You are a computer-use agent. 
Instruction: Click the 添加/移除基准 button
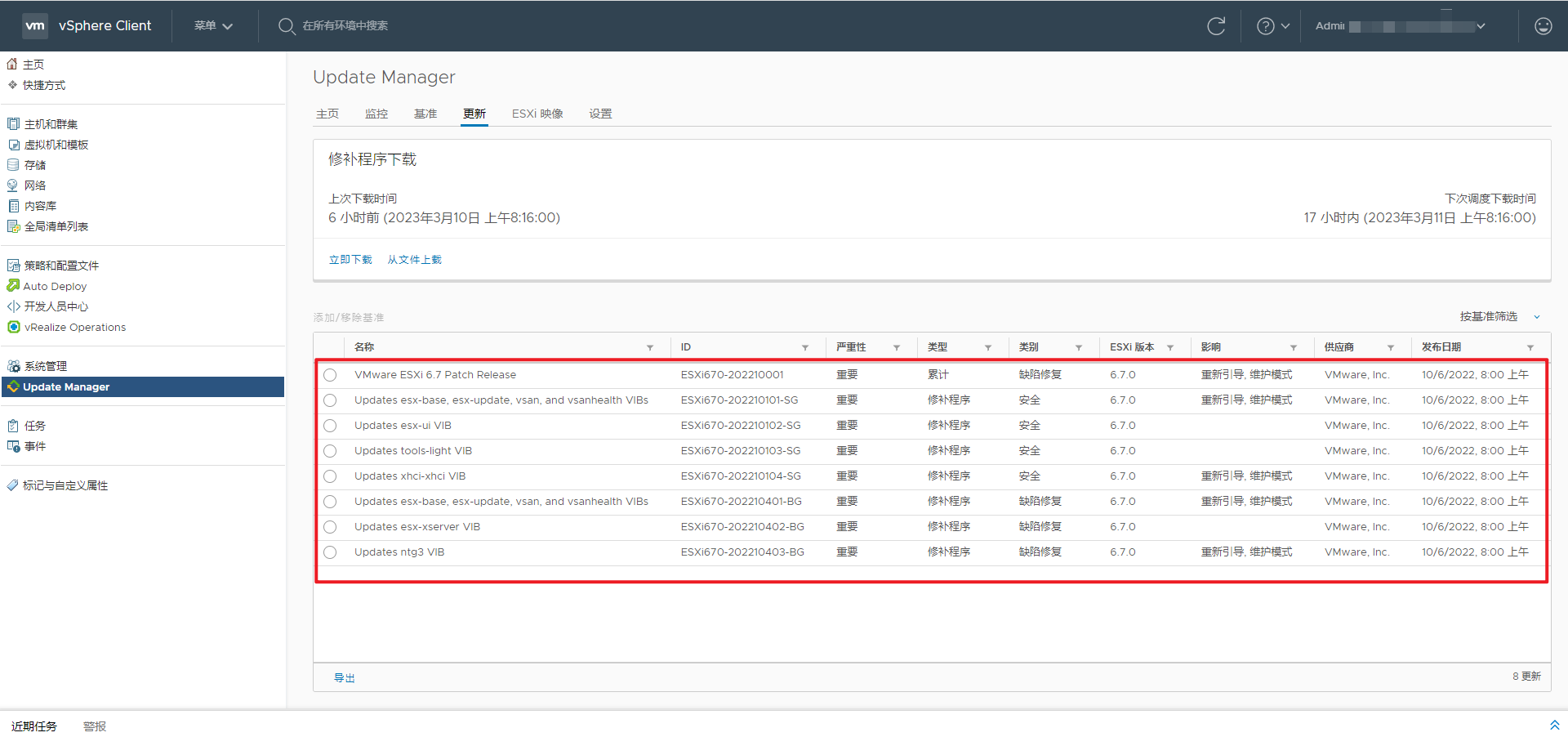click(349, 317)
